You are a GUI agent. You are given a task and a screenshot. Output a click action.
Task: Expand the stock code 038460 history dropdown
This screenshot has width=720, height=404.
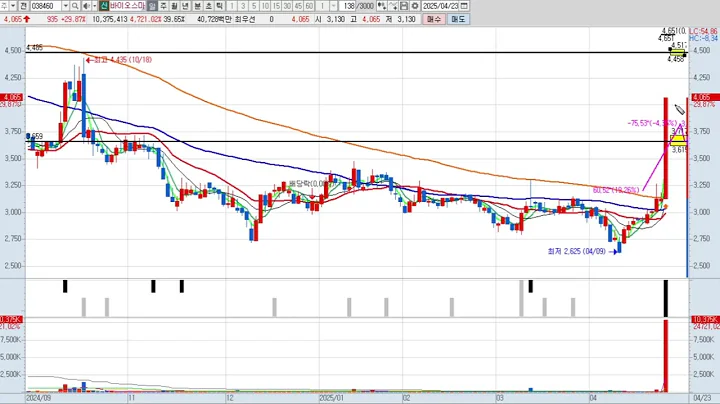coord(65,6)
